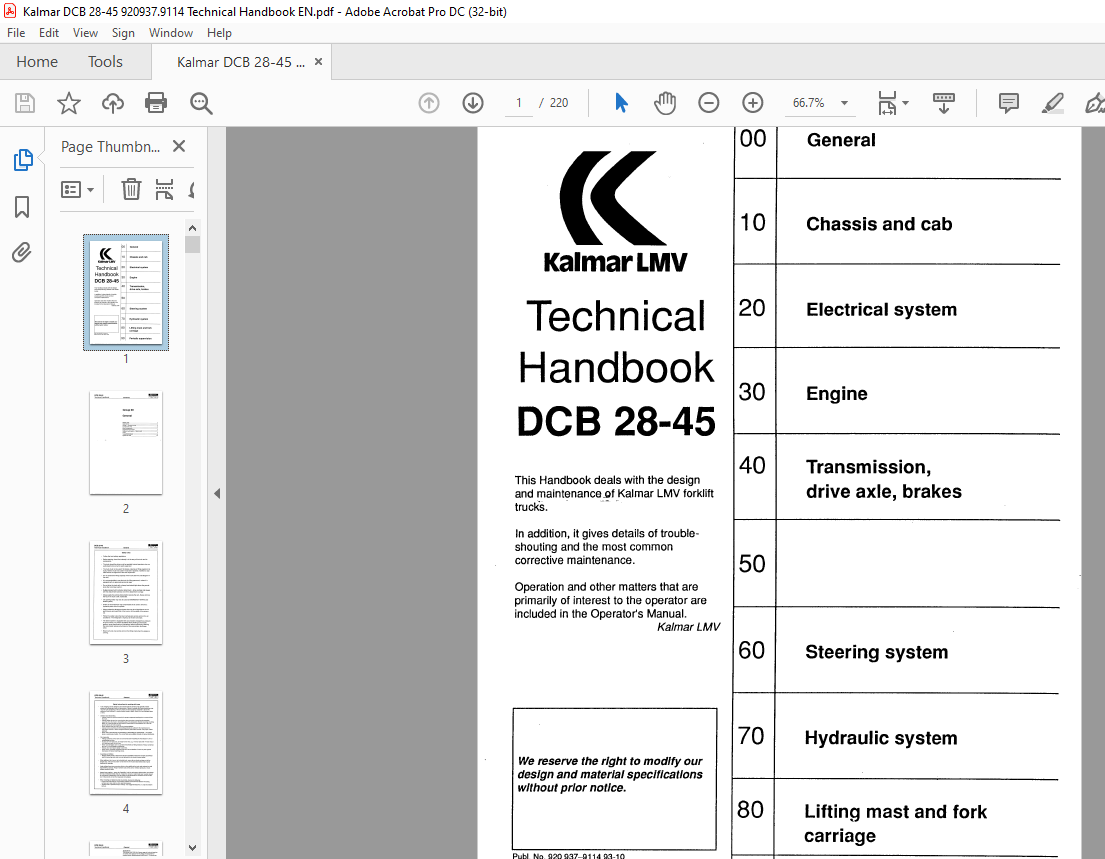The width and height of the screenshot is (1105, 859).
Task: Add the document to starred favorites
Action: (x=68, y=104)
